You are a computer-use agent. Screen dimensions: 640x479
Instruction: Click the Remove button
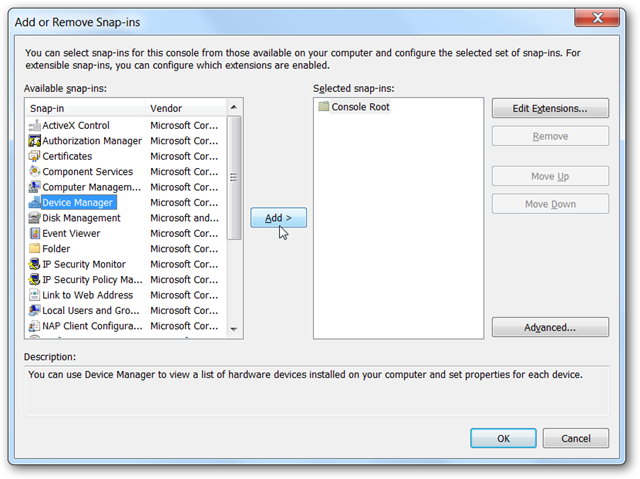(x=550, y=136)
